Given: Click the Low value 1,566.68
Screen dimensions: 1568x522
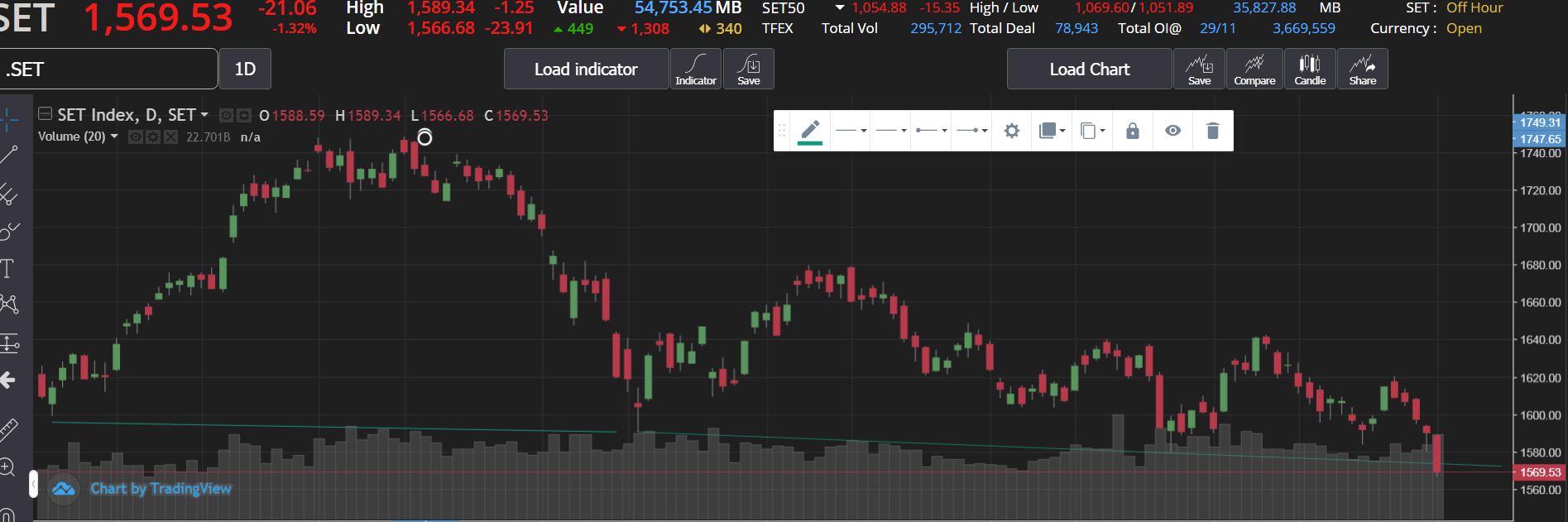Looking at the screenshot, I should (x=441, y=28).
